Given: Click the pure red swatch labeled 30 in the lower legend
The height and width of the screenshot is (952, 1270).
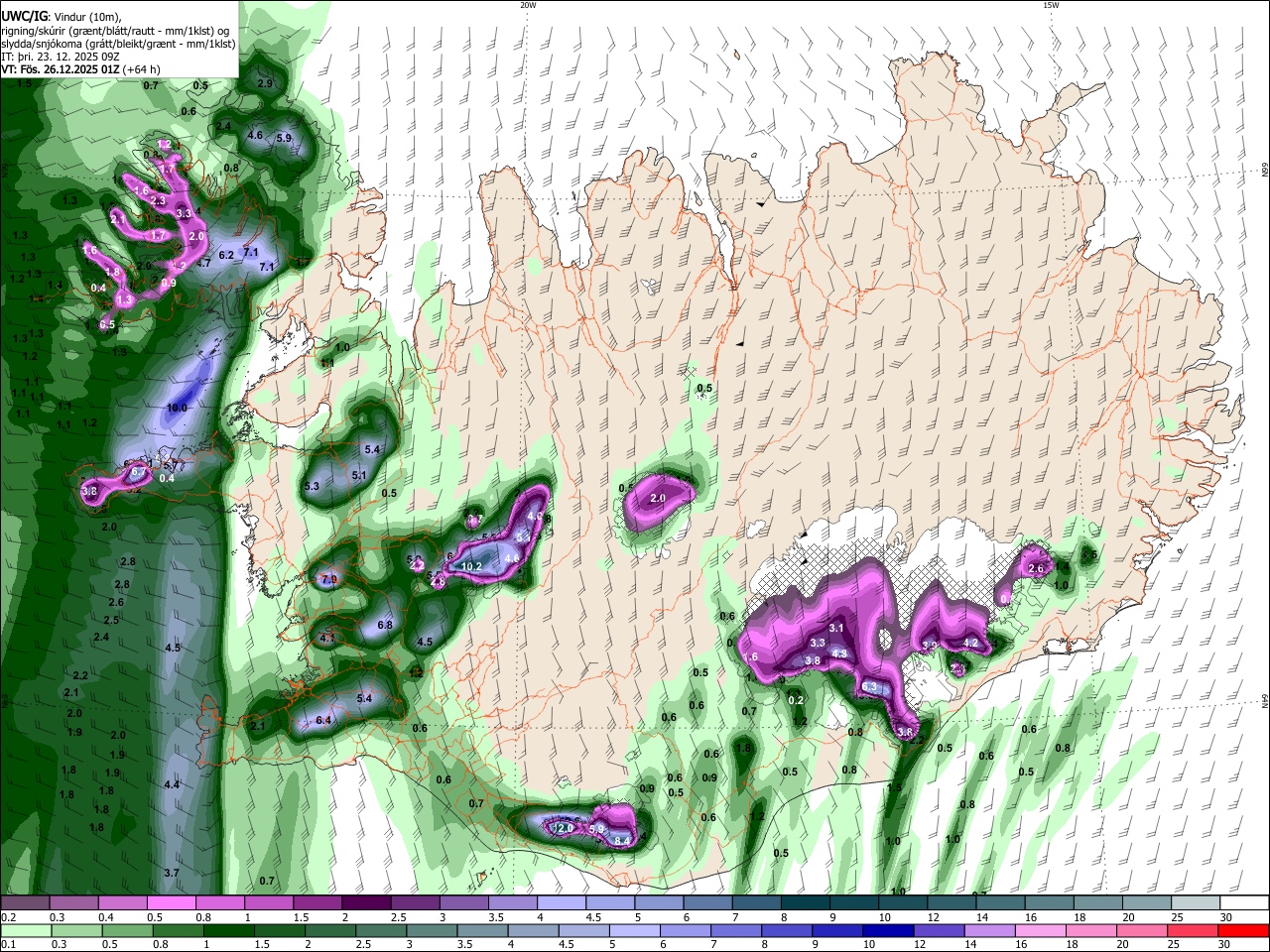Looking at the screenshot, I should pos(1243,931).
